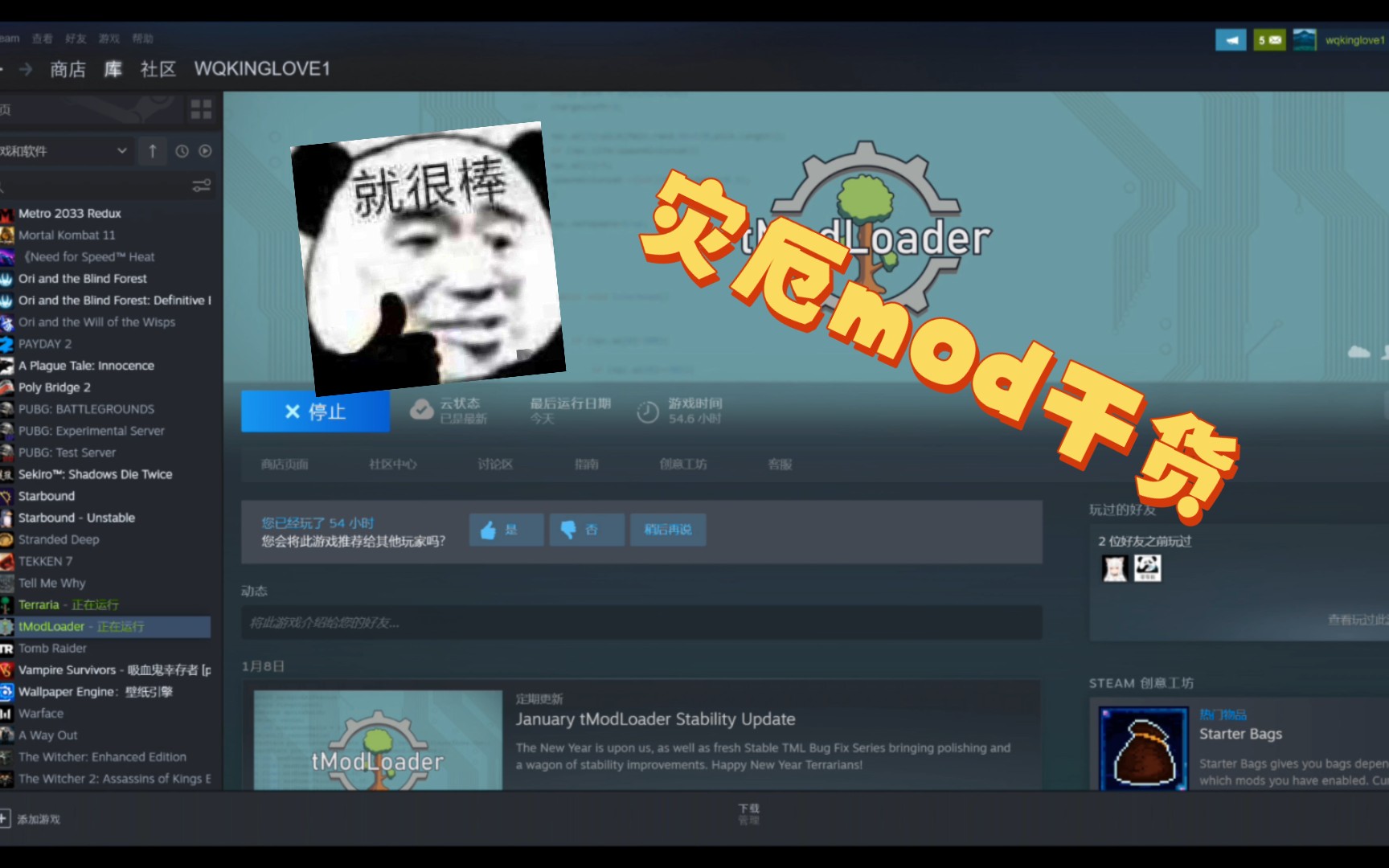Image resolution: width=1389 pixels, height=868 pixels.
Task: Open the Downloads manager at bottom
Action: click(749, 813)
